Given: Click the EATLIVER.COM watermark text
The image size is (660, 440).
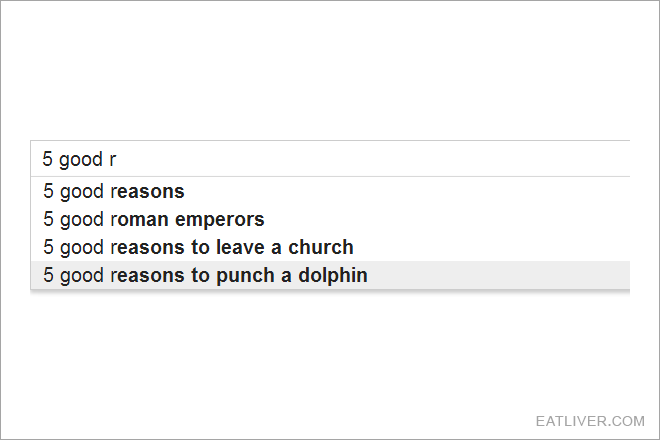Looking at the screenshot, I should [x=590, y=421].
